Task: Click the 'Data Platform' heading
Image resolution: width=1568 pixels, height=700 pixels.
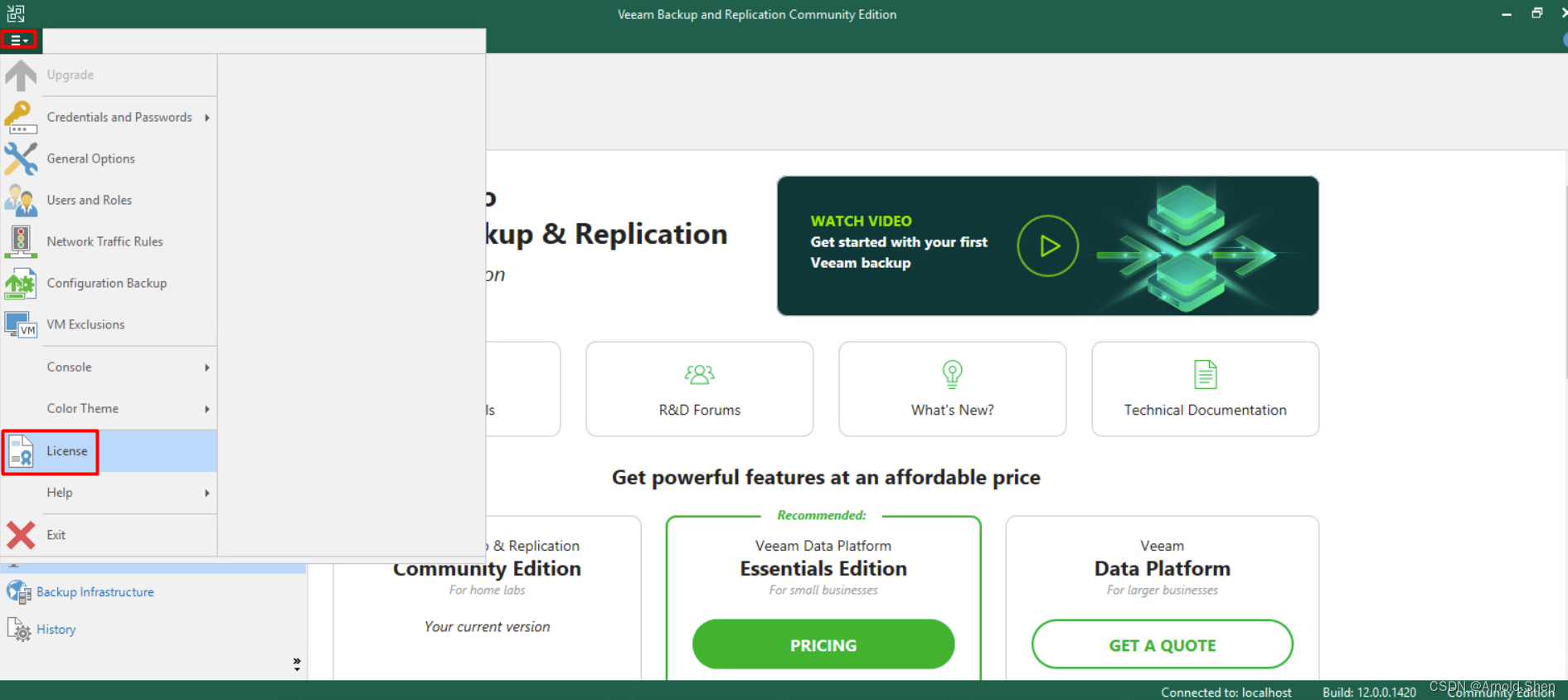Action: [1163, 569]
